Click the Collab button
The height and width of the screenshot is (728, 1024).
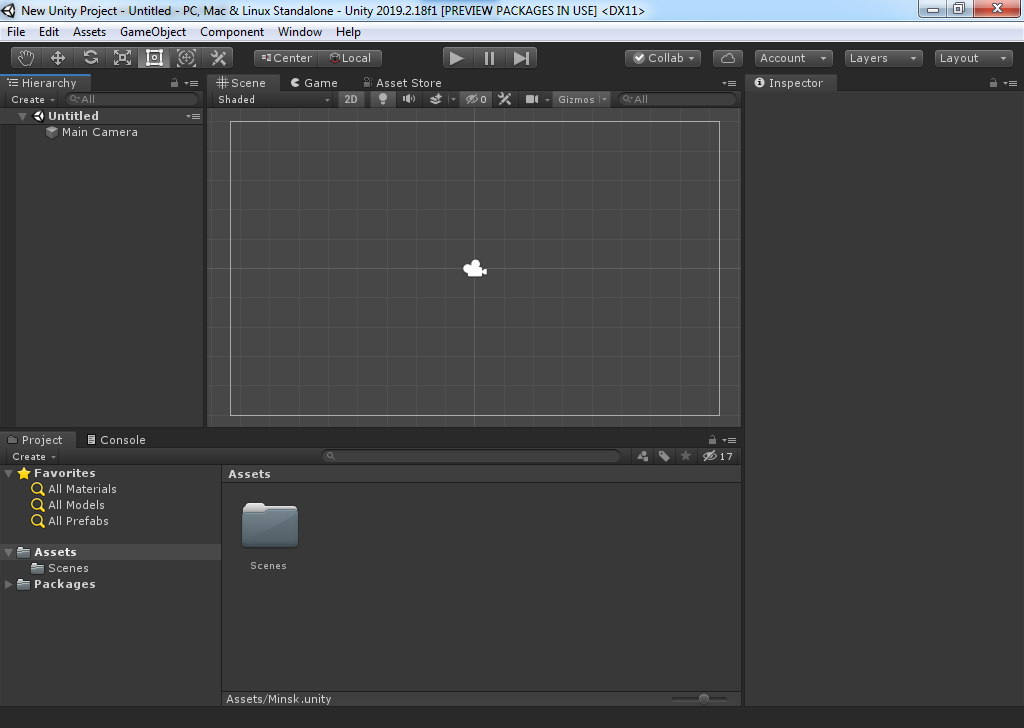(663, 58)
